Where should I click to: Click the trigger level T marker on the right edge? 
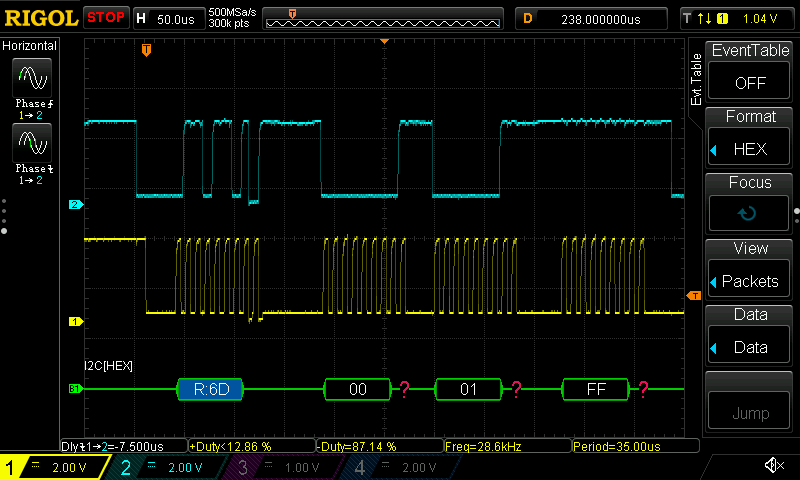(x=693, y=295)
